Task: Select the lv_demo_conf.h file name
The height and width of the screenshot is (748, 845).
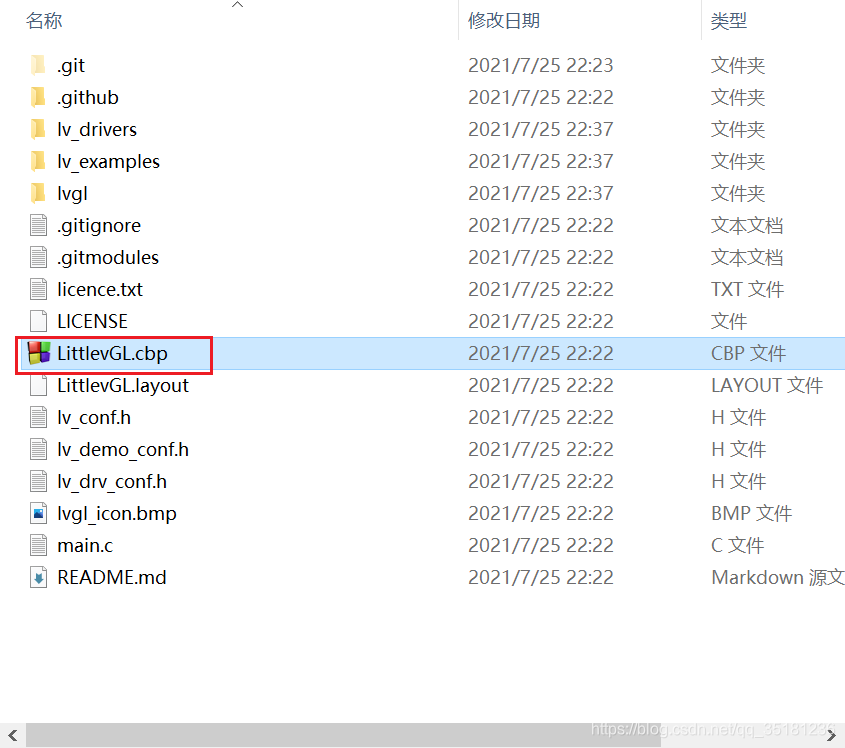Action: click(123, 449)
